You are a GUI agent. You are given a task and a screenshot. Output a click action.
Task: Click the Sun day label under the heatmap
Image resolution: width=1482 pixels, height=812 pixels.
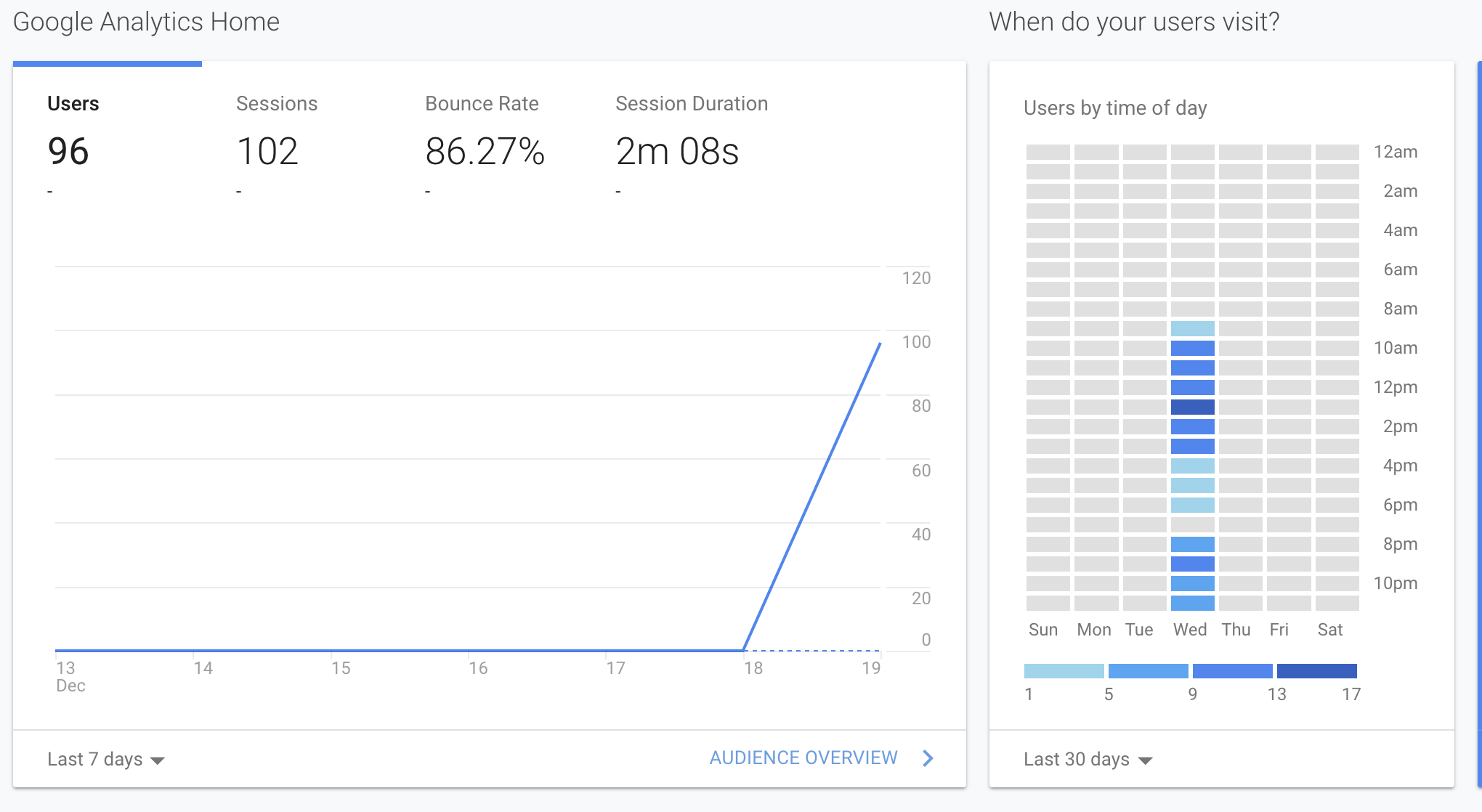click(x=1043, y=630)
